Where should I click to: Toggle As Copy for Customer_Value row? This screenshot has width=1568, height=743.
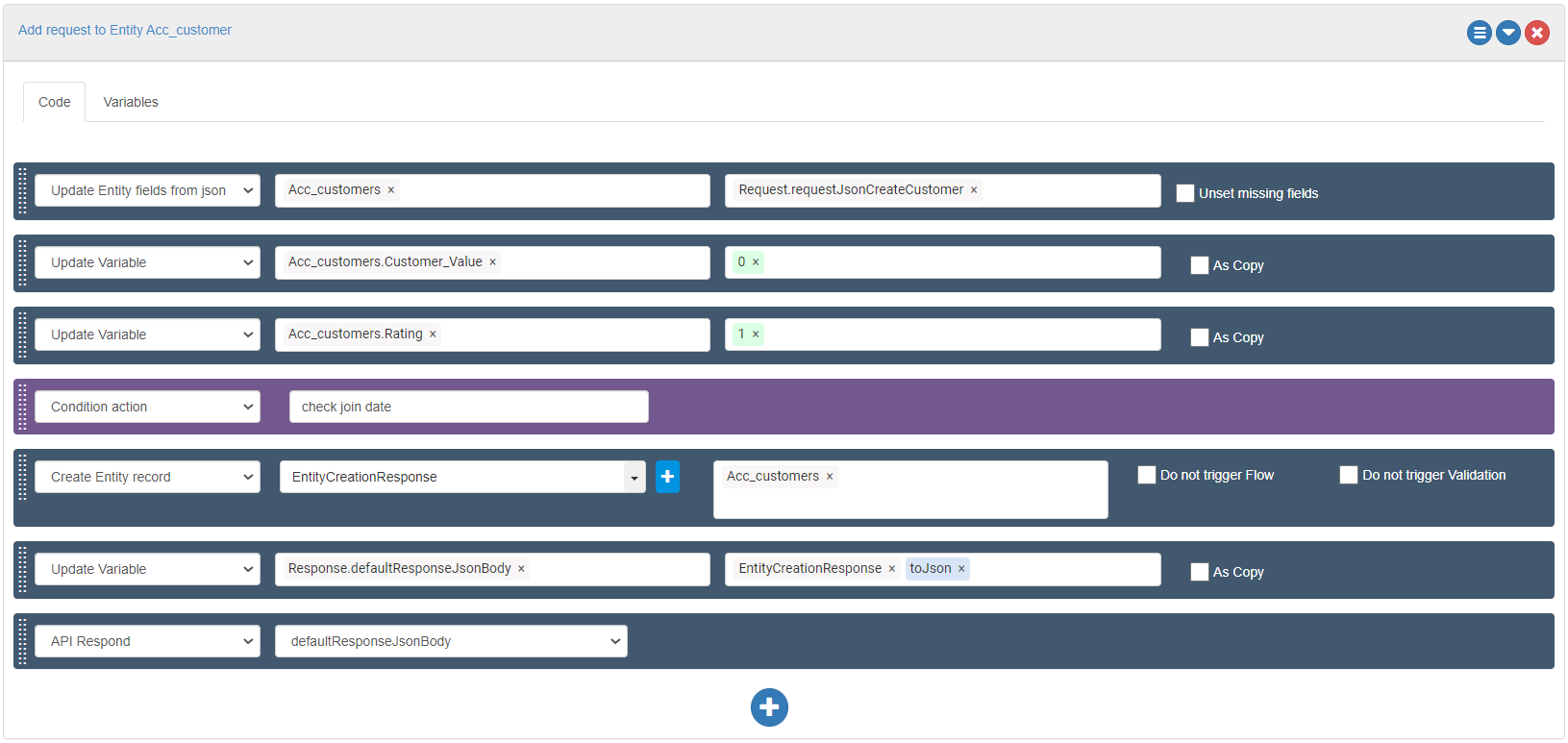[x=1200, y=265]
